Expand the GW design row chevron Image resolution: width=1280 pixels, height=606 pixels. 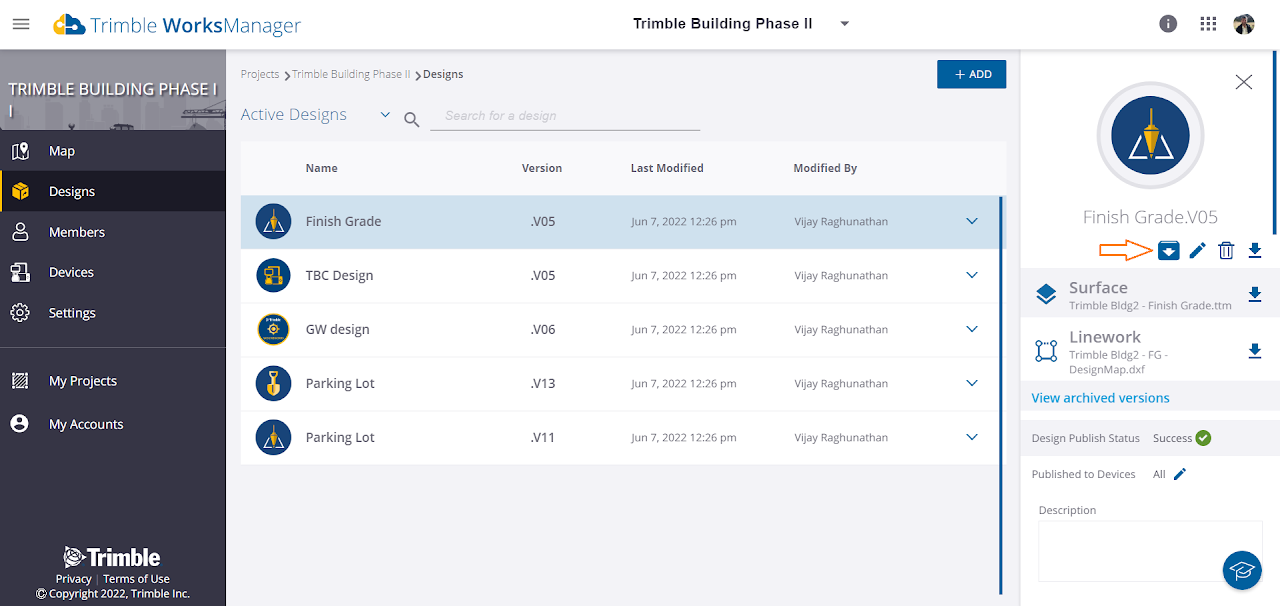click(972, 329)
